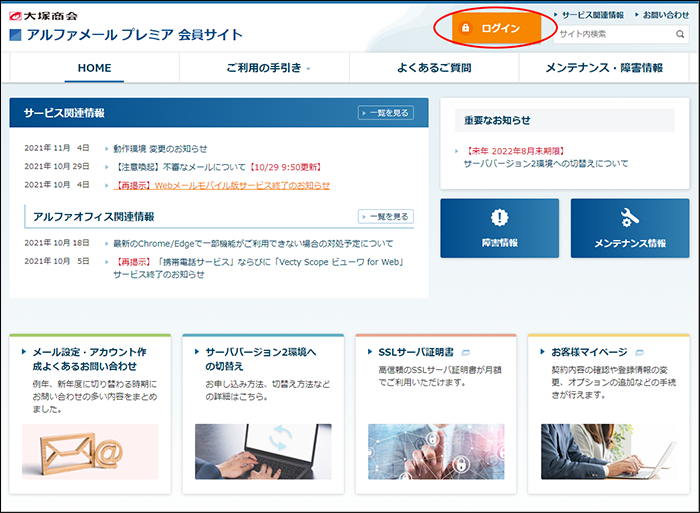Screen dimensions: 700x513
Task: Click the wooden envelope thumbnail image
Action: click(90, 452)
